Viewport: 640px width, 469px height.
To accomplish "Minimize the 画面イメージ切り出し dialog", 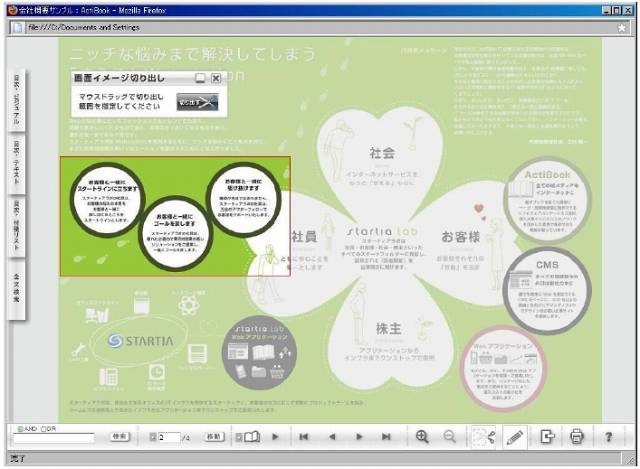I will (x=200, y=78).
